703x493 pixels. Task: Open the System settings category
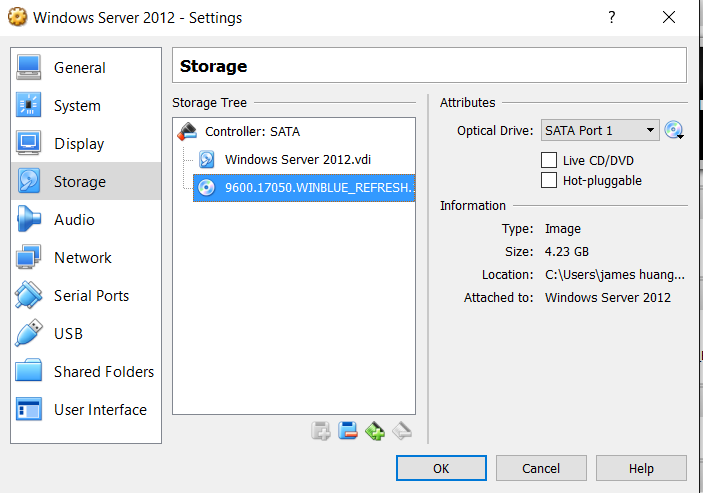pyautogui.click(x=77, y=106)
